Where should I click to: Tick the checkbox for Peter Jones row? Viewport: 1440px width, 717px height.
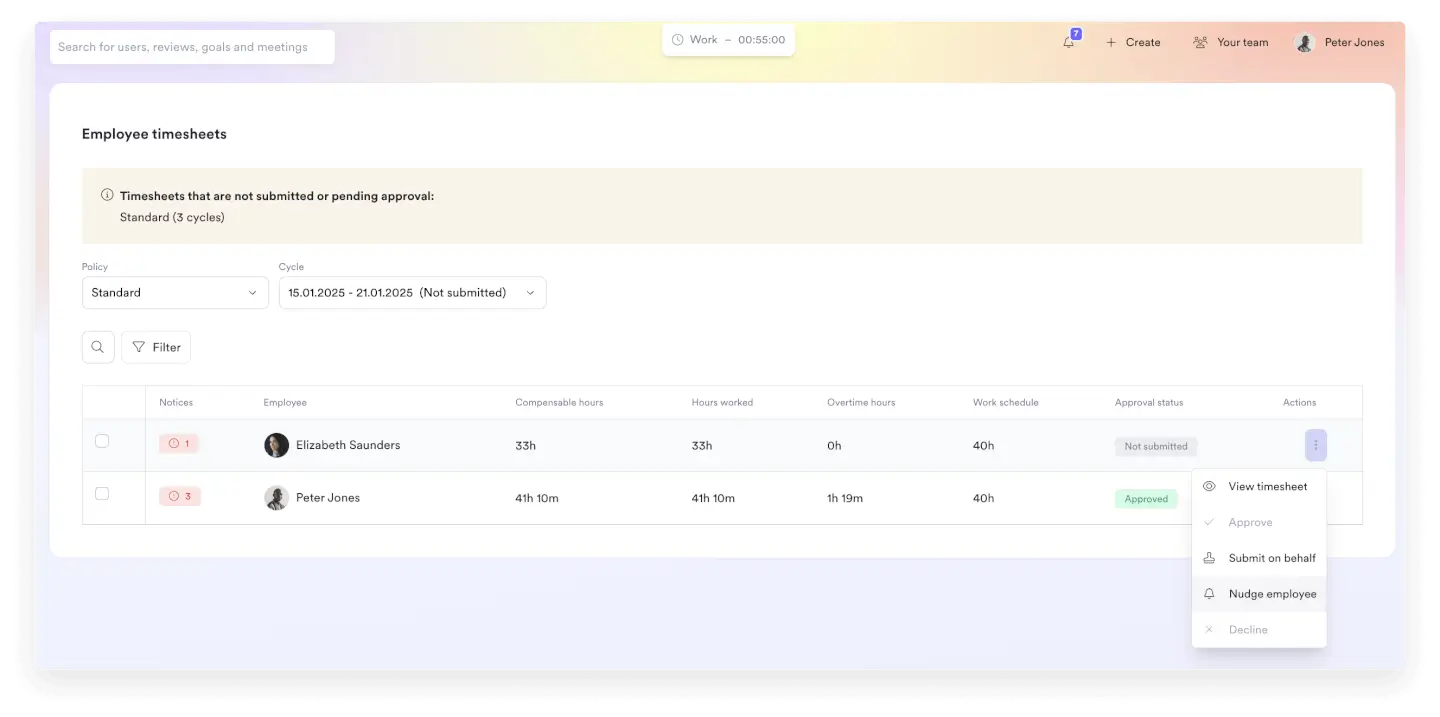(102, 494)
